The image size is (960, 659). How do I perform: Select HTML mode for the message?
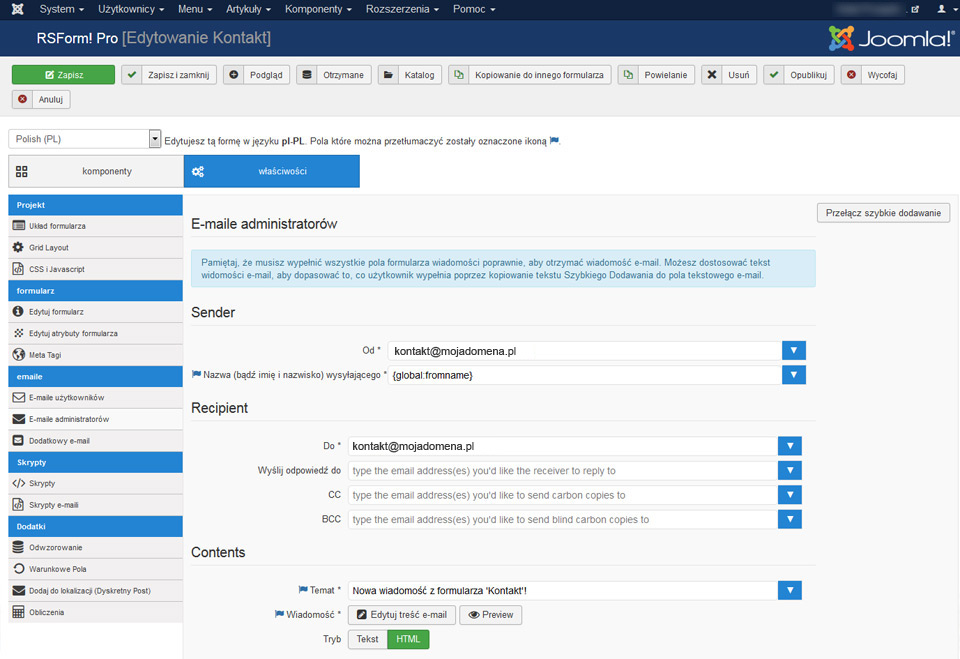(408, 639)
